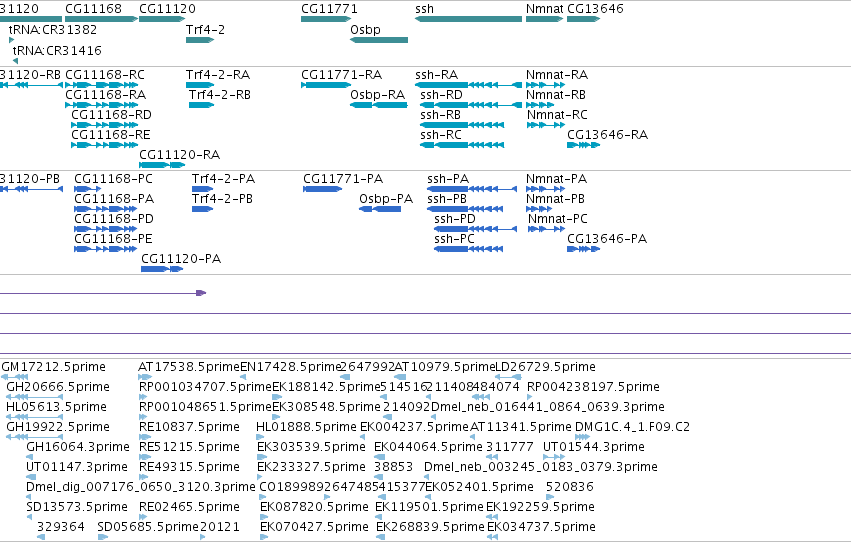The image size is (851, 542).
Task: Click the purple arrow-ended feature line
Action: [x=103, y=293]
